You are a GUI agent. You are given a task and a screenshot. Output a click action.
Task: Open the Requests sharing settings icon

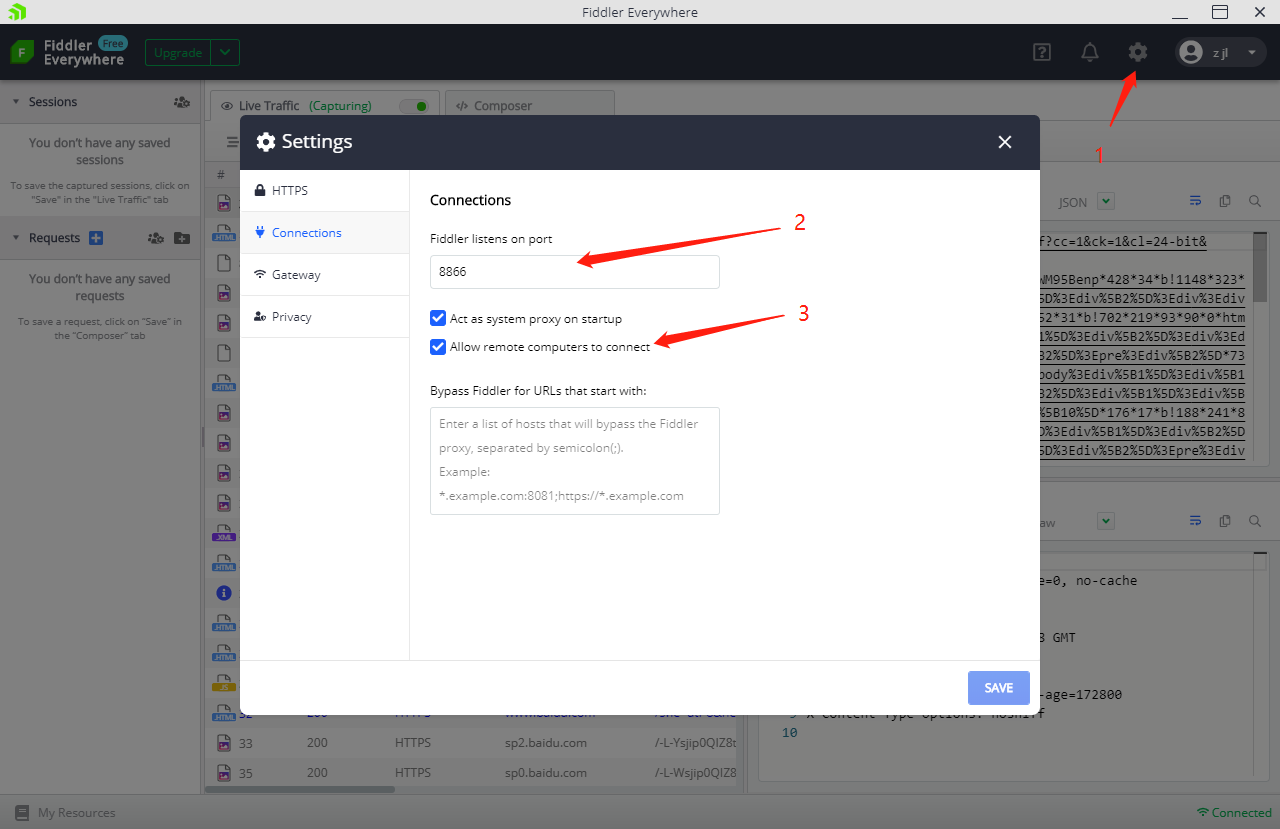155,238
